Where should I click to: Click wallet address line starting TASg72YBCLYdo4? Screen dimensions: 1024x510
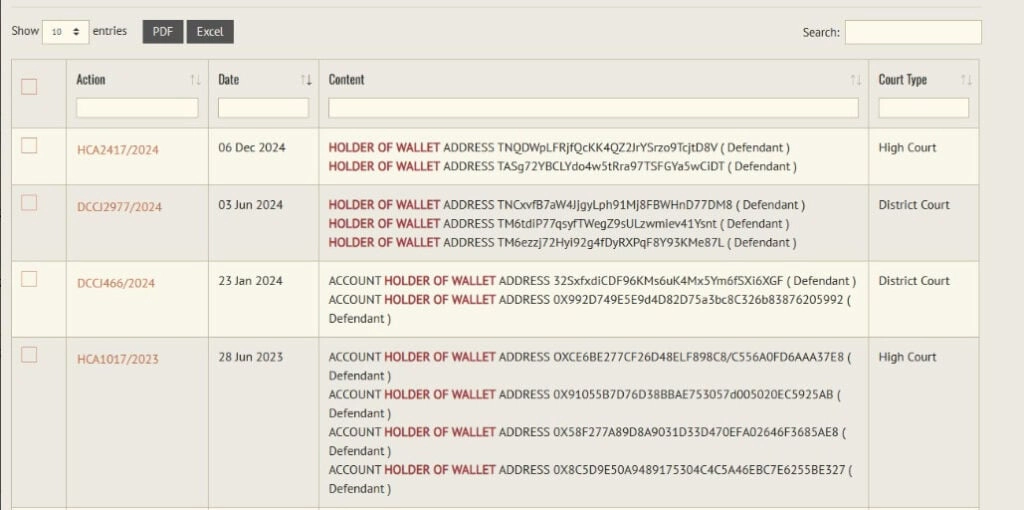(562, 167)
